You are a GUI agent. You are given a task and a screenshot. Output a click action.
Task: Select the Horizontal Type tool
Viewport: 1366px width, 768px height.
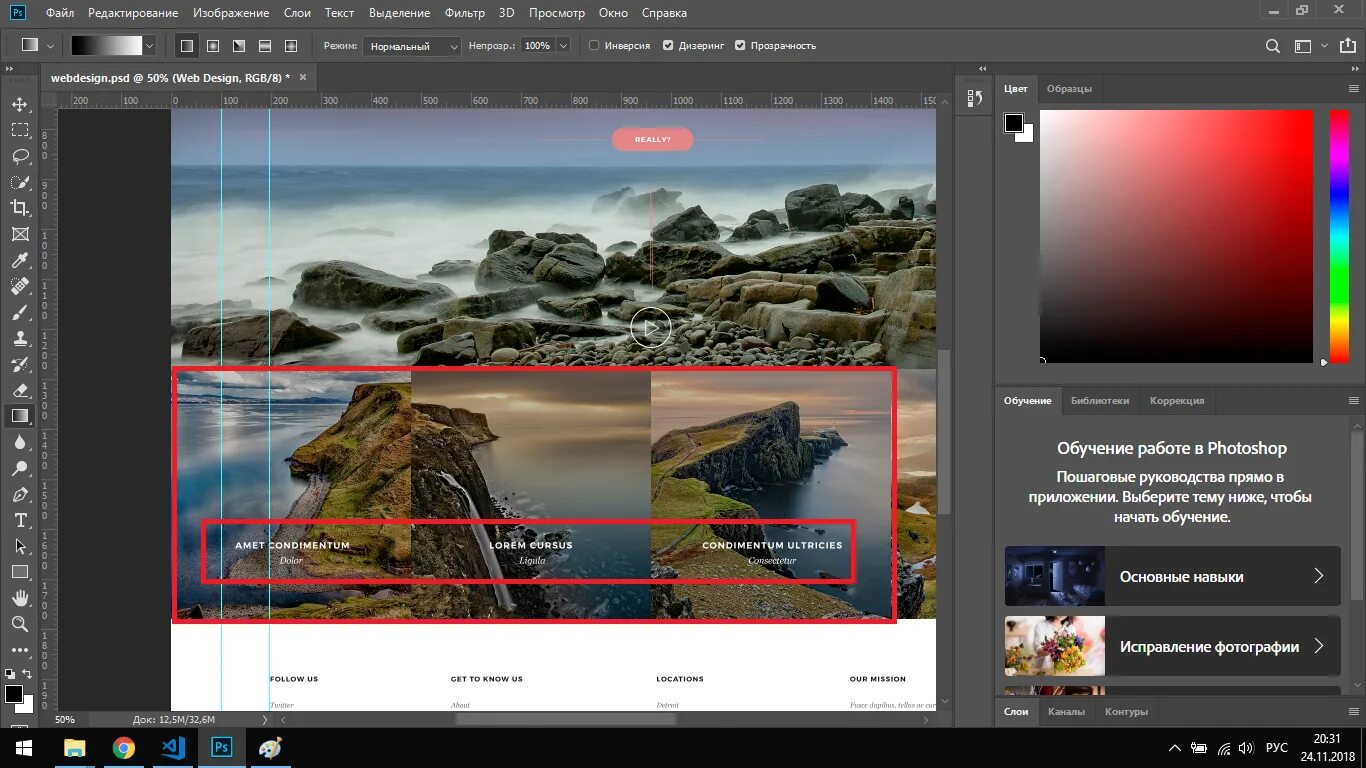(20, 521)
